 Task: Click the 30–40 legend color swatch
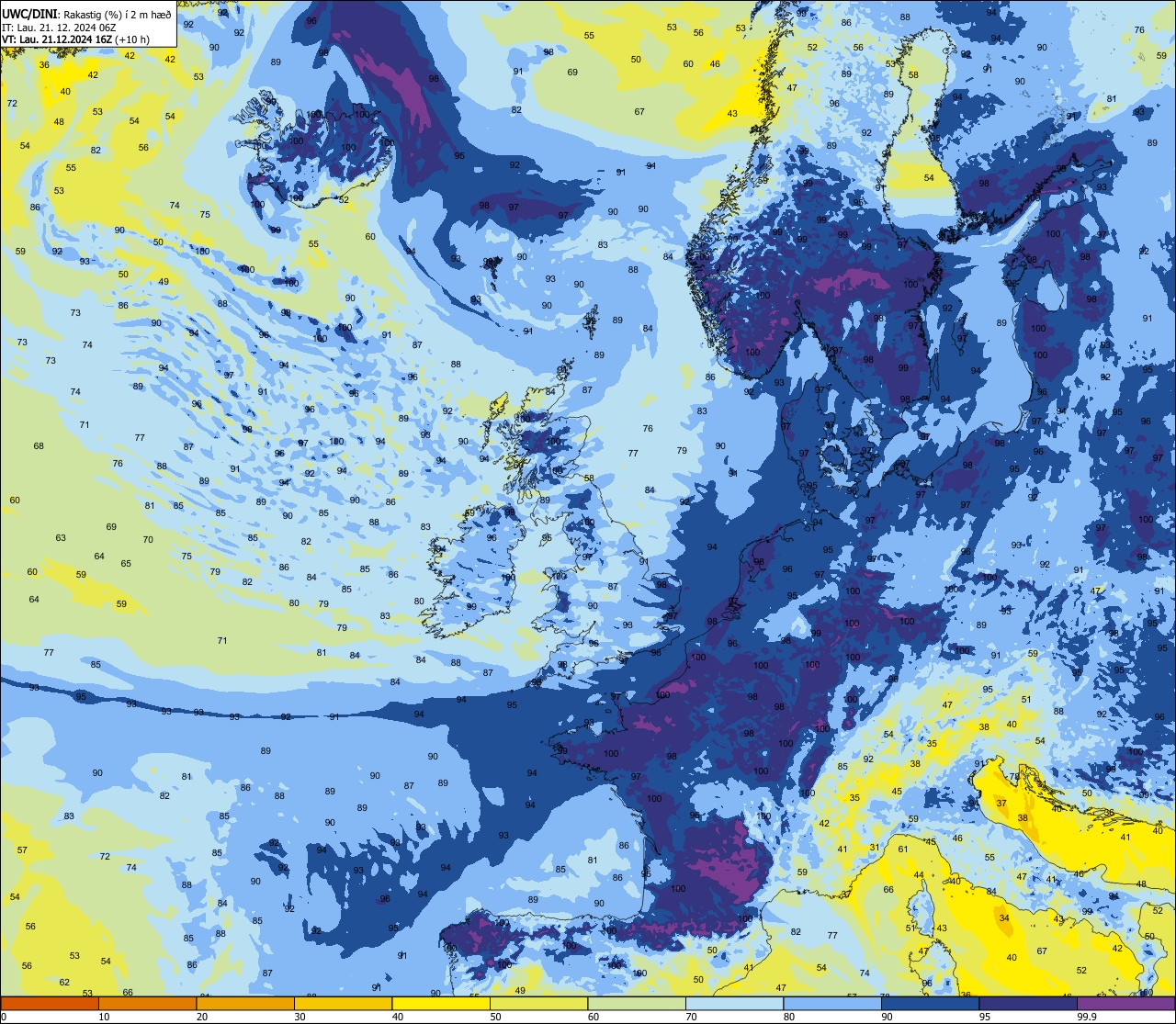coord(343,1004)
